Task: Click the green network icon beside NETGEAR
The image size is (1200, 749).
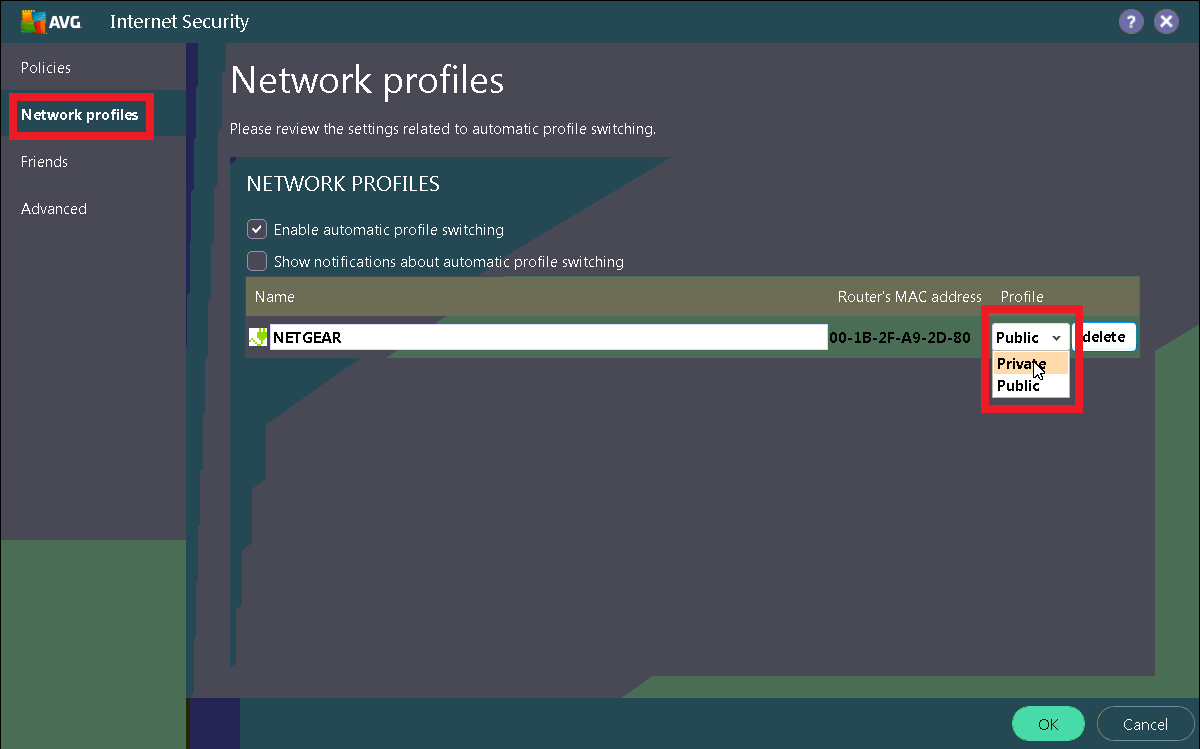Action: 257,337
